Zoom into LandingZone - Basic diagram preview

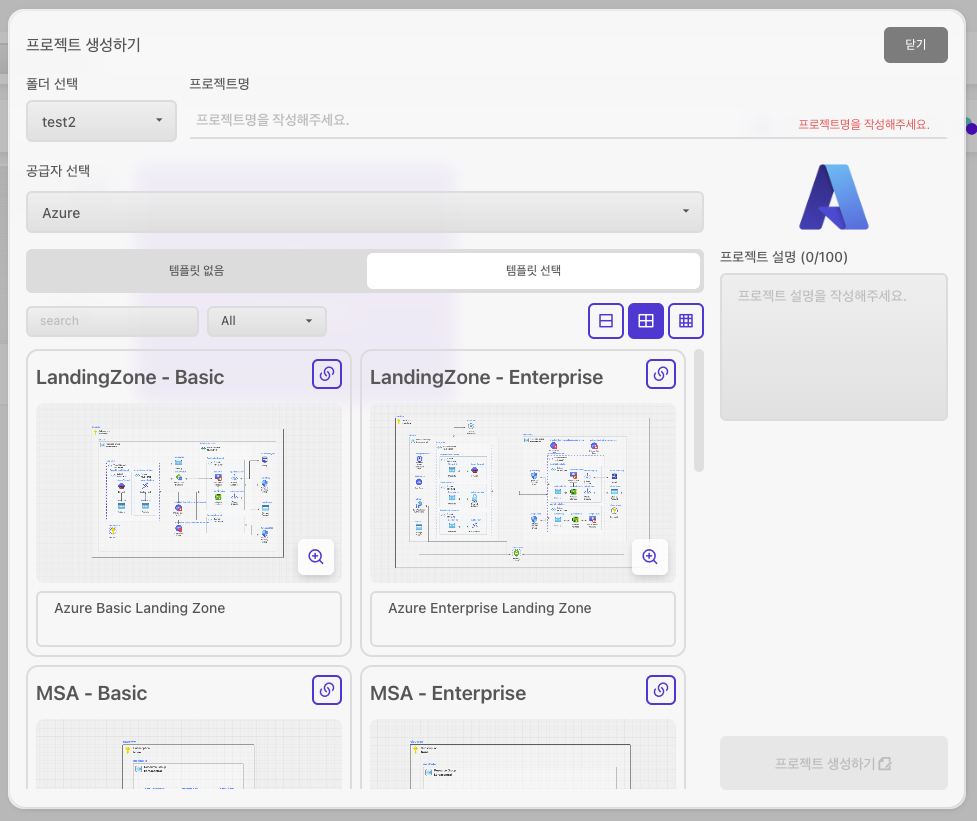(x=316, y=557)
